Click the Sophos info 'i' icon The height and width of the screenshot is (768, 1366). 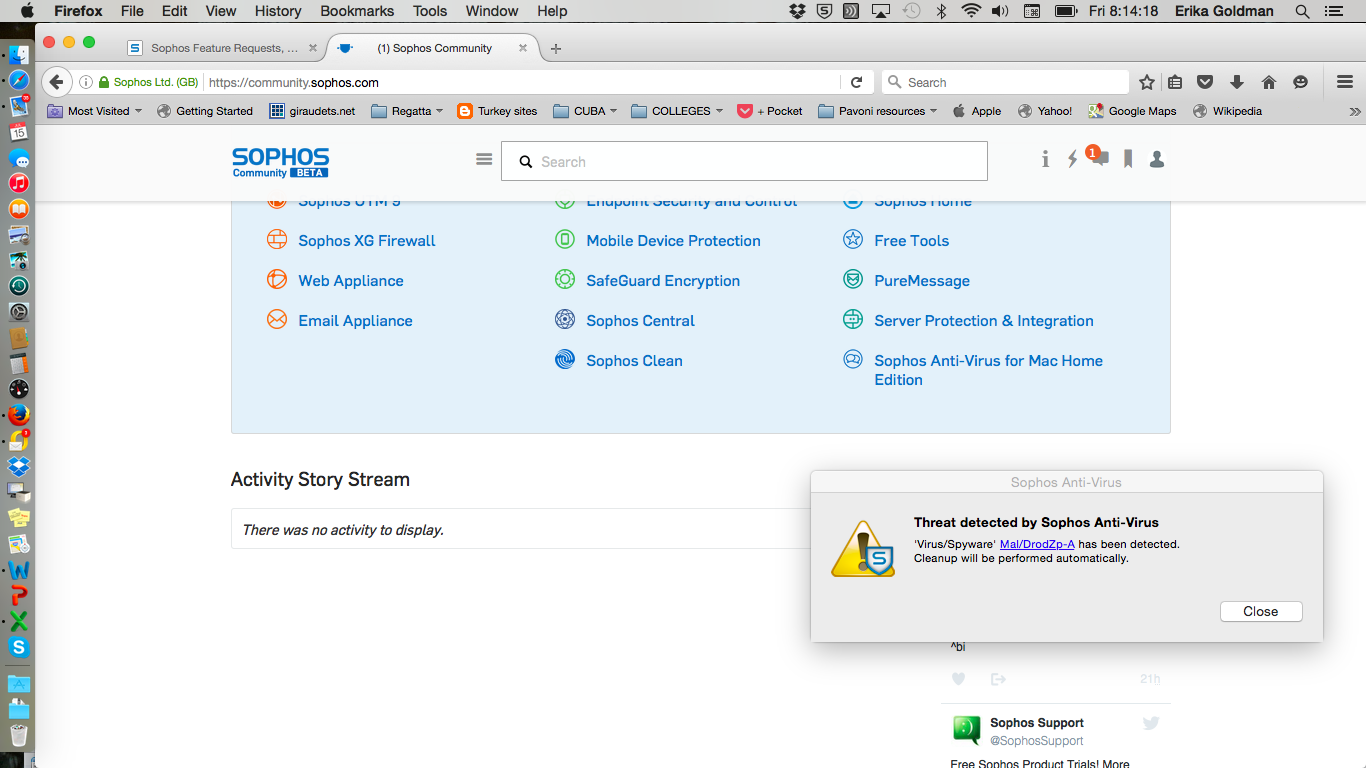pos(1045,159)
